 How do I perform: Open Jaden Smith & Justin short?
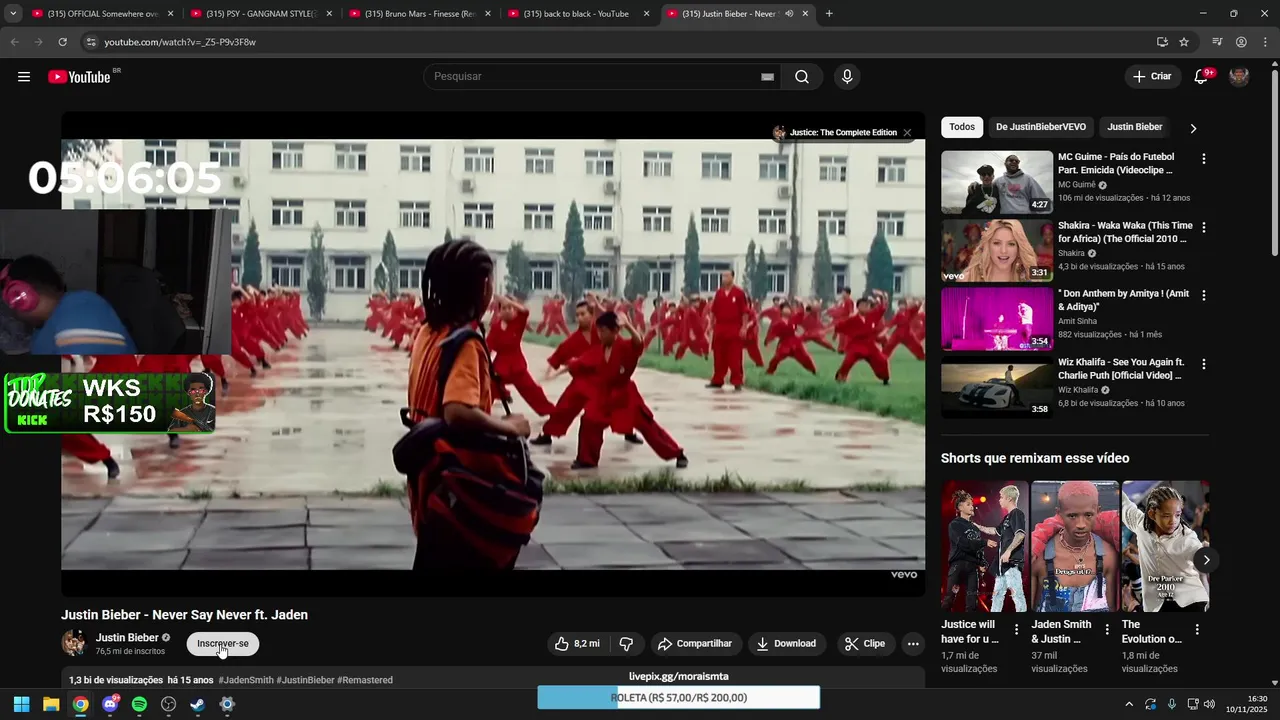coord(1075,546)
